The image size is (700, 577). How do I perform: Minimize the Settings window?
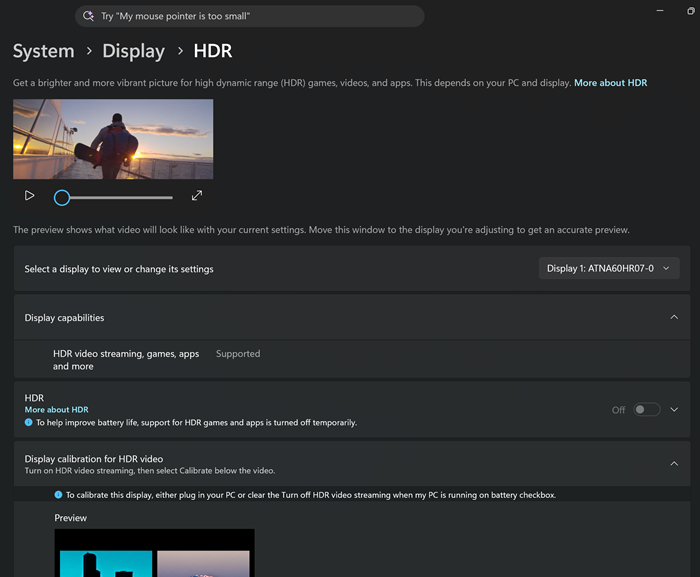(x=660, y=11)
